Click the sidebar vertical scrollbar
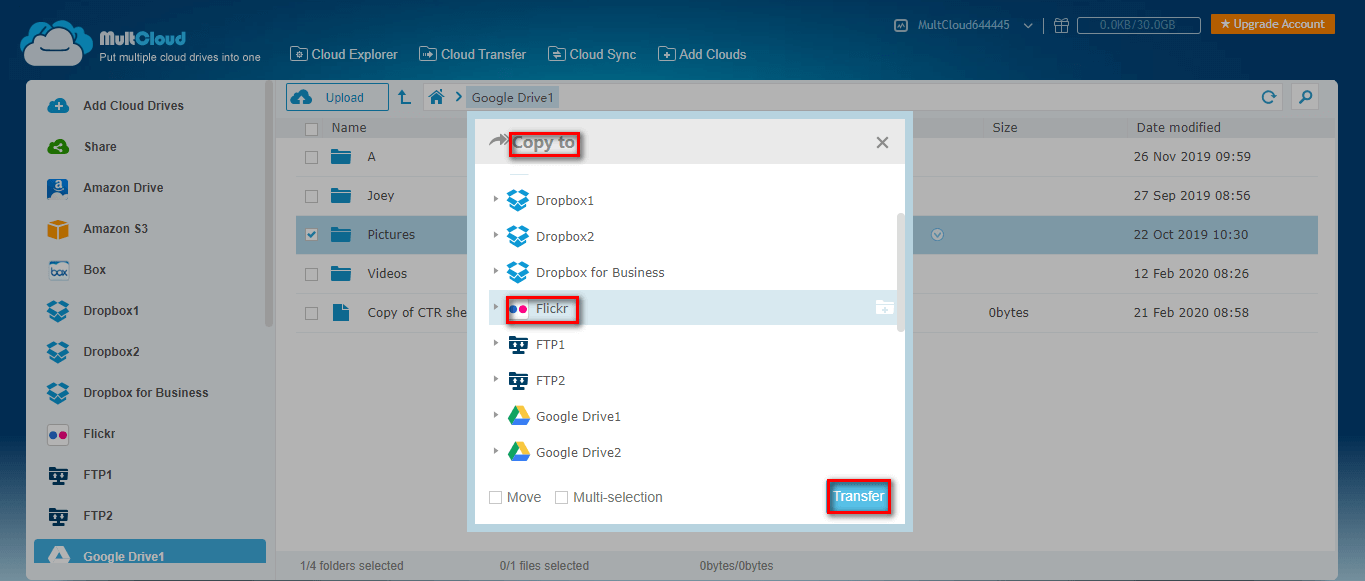The width and height of the screenshot is (1365, 581). pyautogui.click(x=269, y=204)
